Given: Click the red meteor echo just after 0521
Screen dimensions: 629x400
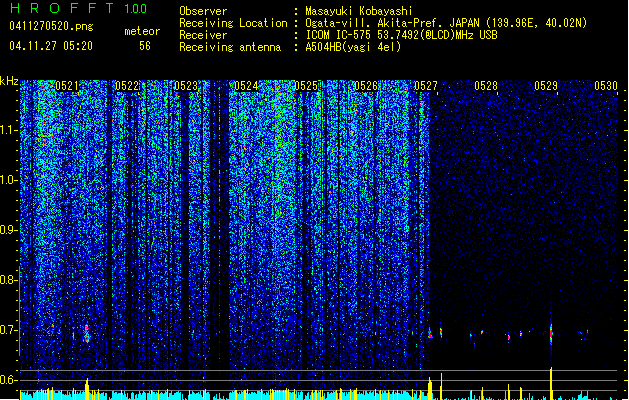Looking at the screenshot, I should pos(87,334).
